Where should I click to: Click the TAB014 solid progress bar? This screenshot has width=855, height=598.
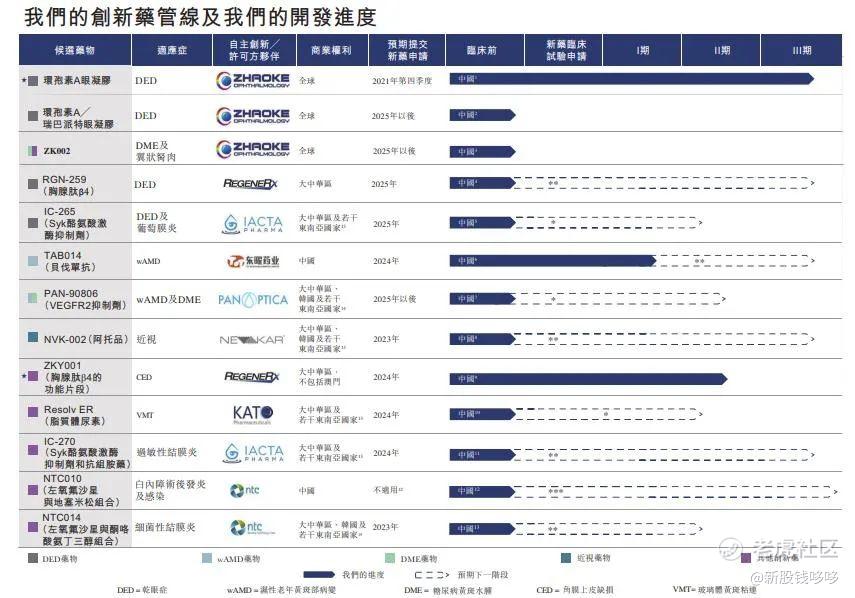pos(553,261)
